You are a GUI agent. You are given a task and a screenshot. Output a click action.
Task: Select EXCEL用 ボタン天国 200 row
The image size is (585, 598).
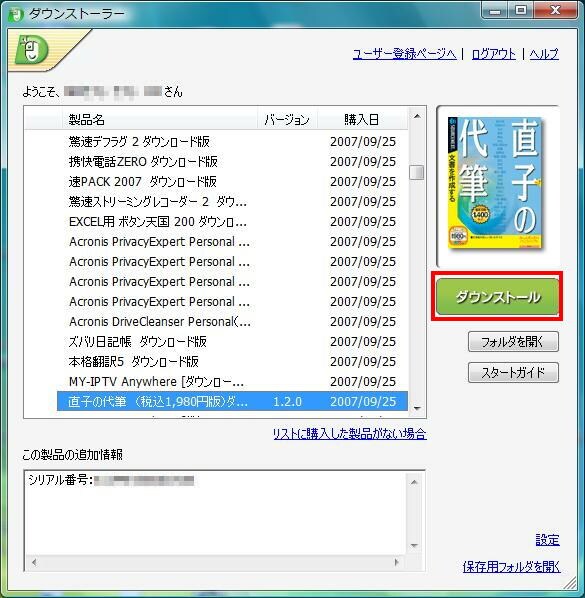(232, 222)
